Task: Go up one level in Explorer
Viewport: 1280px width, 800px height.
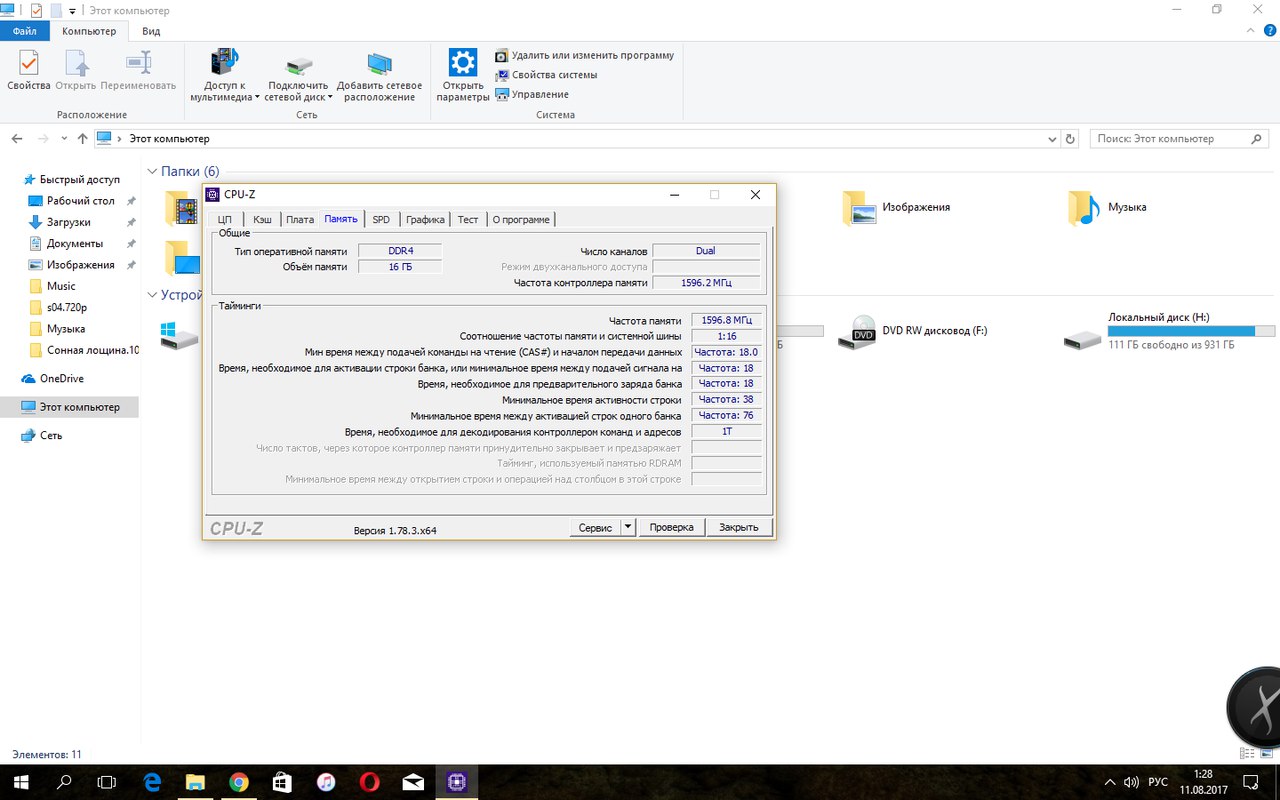Action: 82,139
